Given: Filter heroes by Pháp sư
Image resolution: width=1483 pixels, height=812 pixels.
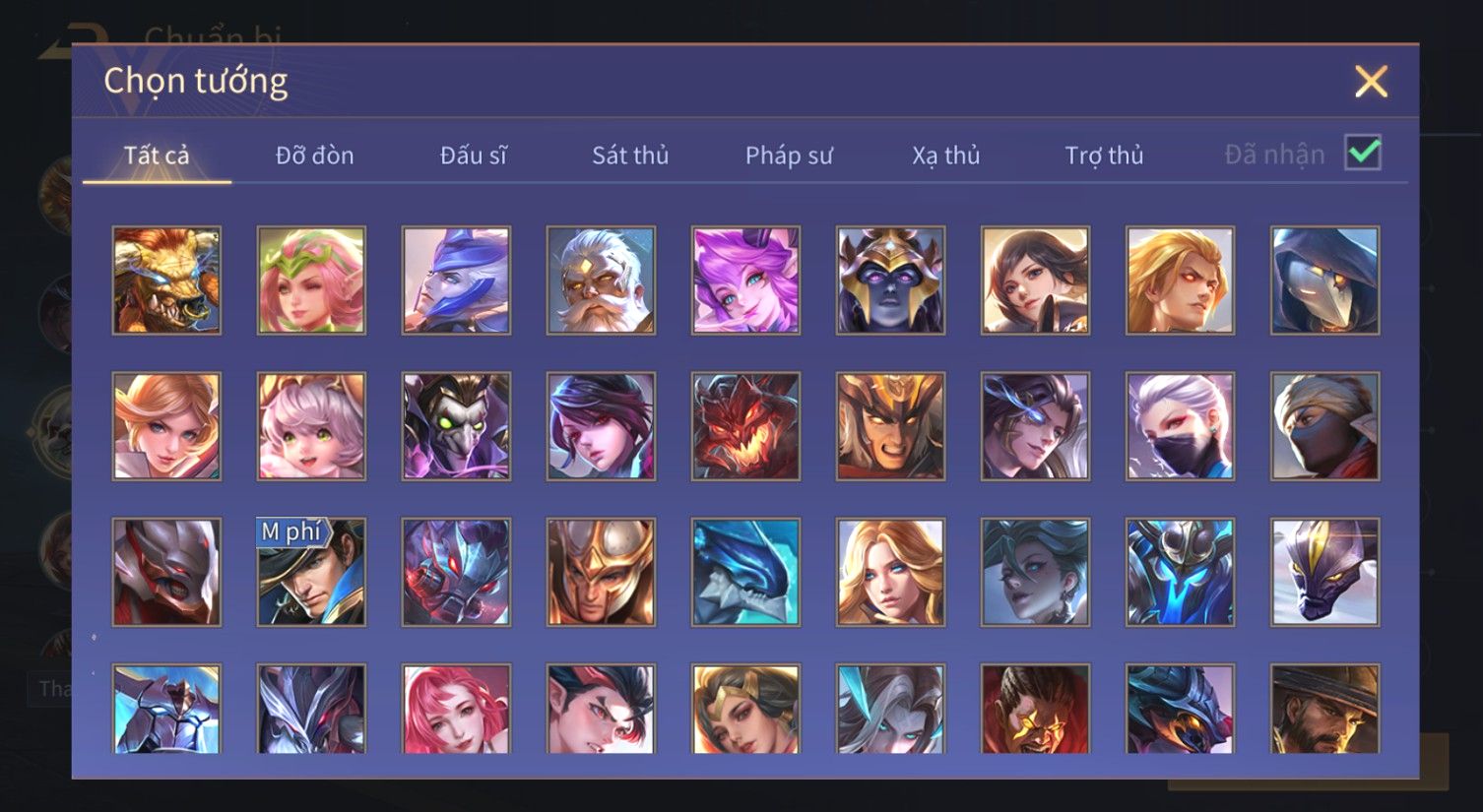Looking at the screenshot, I should [789, 156].
